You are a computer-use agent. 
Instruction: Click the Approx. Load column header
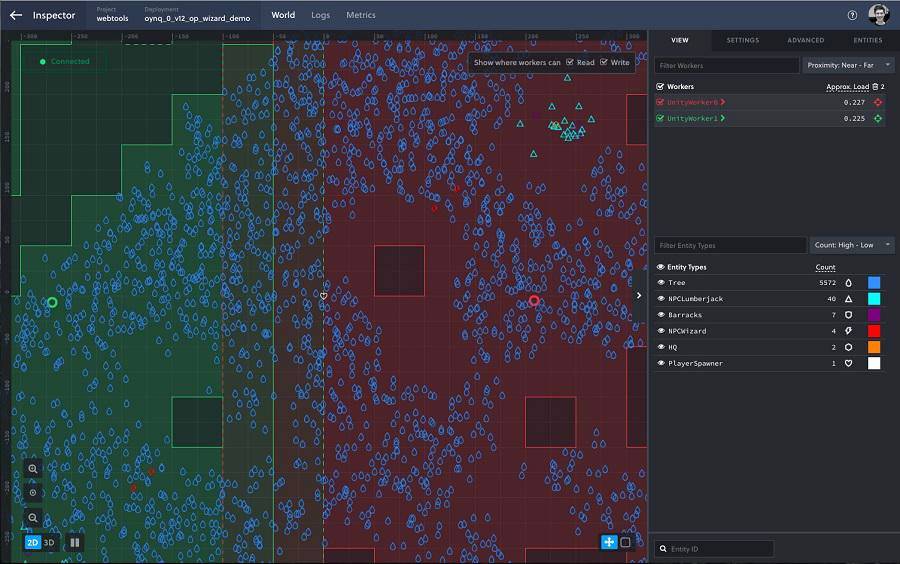pos(847,87)
